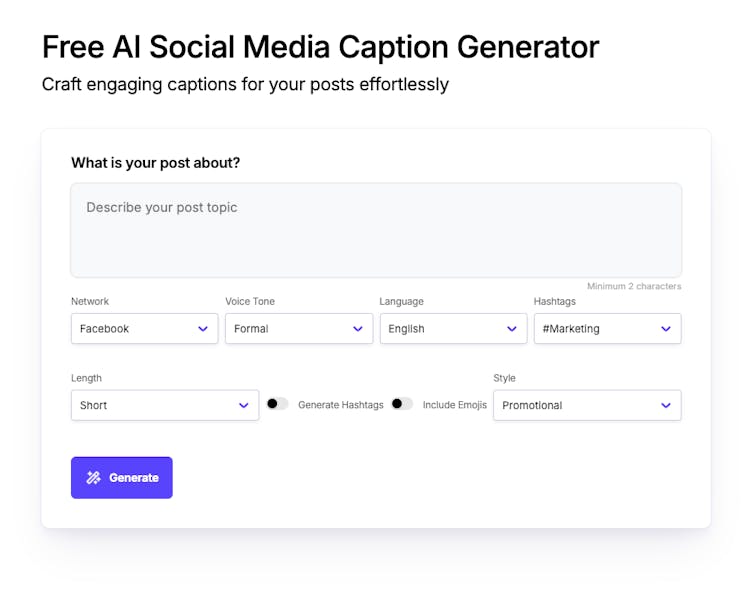Click the Style dropdown chevron arrow
This screenshot has width=750, height=591.
click(666, 405)
